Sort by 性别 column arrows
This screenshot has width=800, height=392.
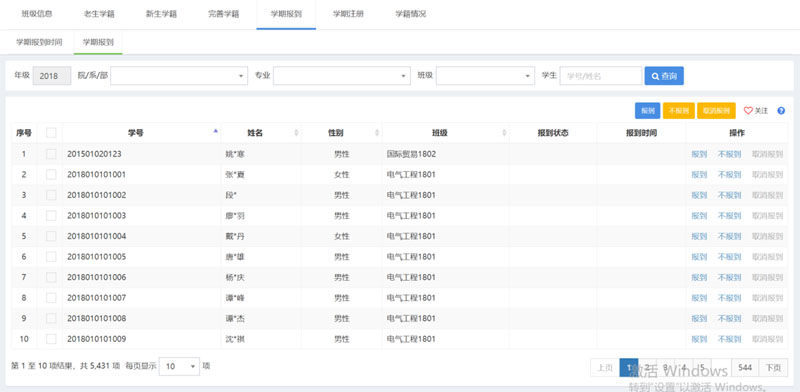click(x=377, y=133)
